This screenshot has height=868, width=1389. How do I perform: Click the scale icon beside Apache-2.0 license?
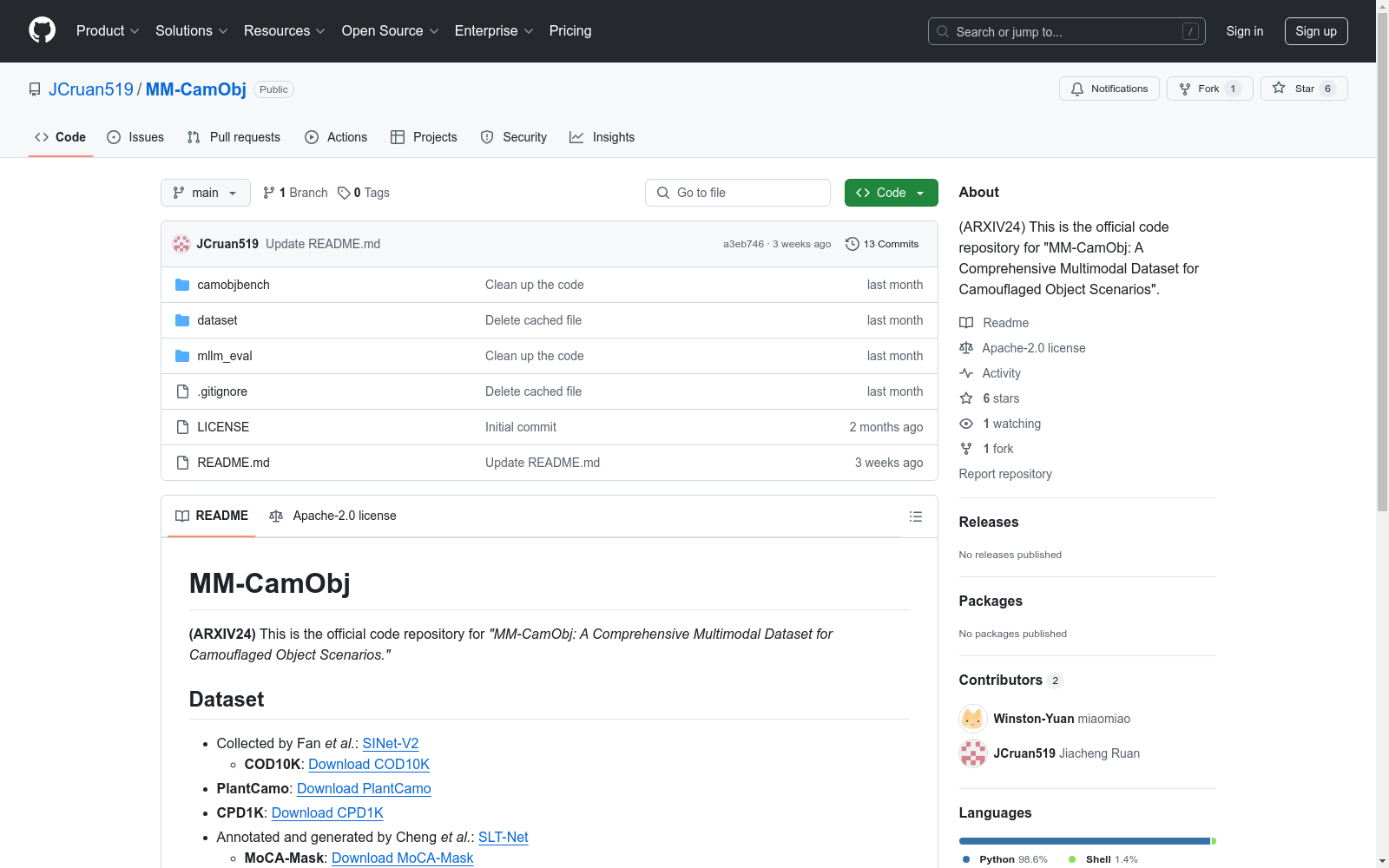tap(966, 348)
